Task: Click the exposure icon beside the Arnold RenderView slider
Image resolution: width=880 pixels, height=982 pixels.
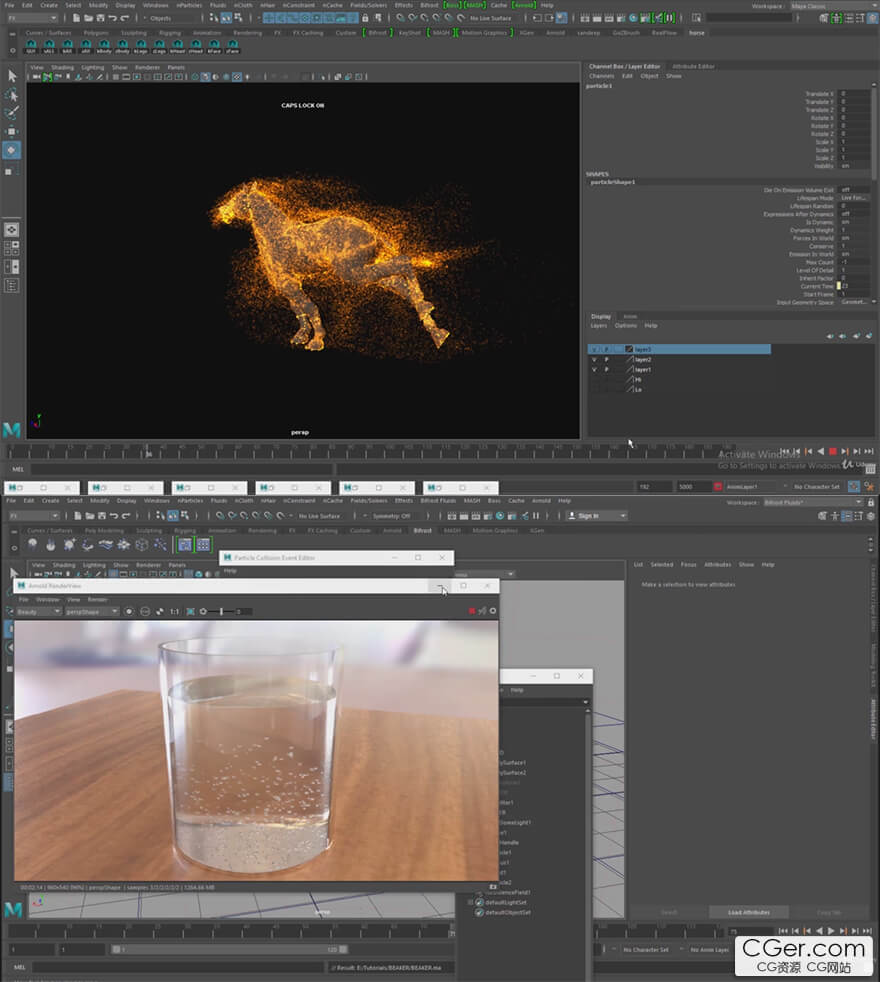Action: tap(203, 611)
